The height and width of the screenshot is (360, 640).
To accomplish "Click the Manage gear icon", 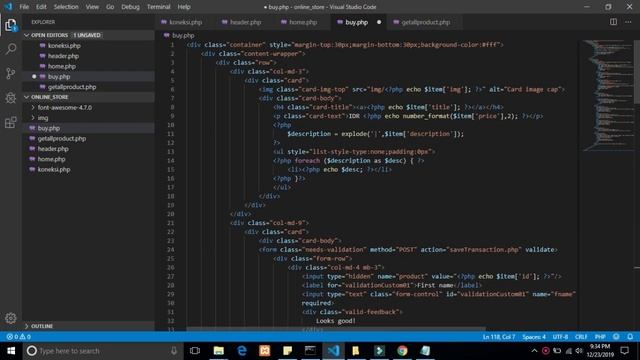I will coord(11,318).
